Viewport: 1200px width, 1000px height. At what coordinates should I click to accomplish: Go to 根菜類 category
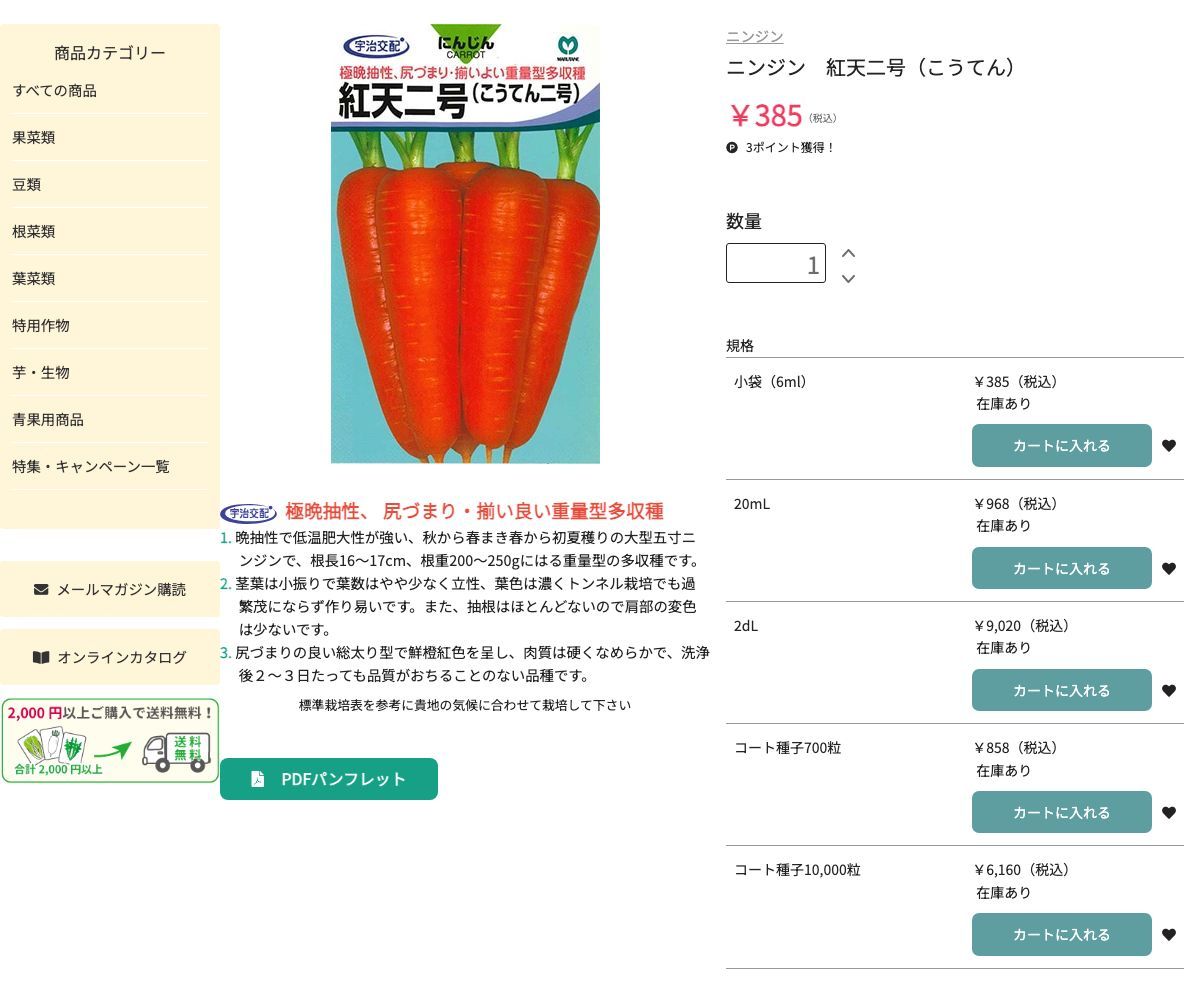pyautogui.click(x=34, y=232)
